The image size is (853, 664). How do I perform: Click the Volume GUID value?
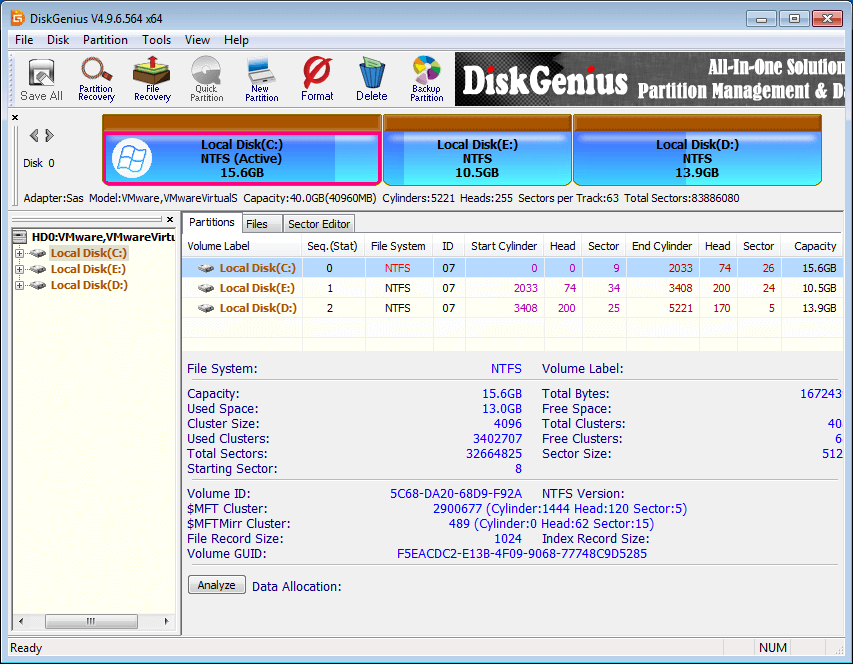click(522, 554)
